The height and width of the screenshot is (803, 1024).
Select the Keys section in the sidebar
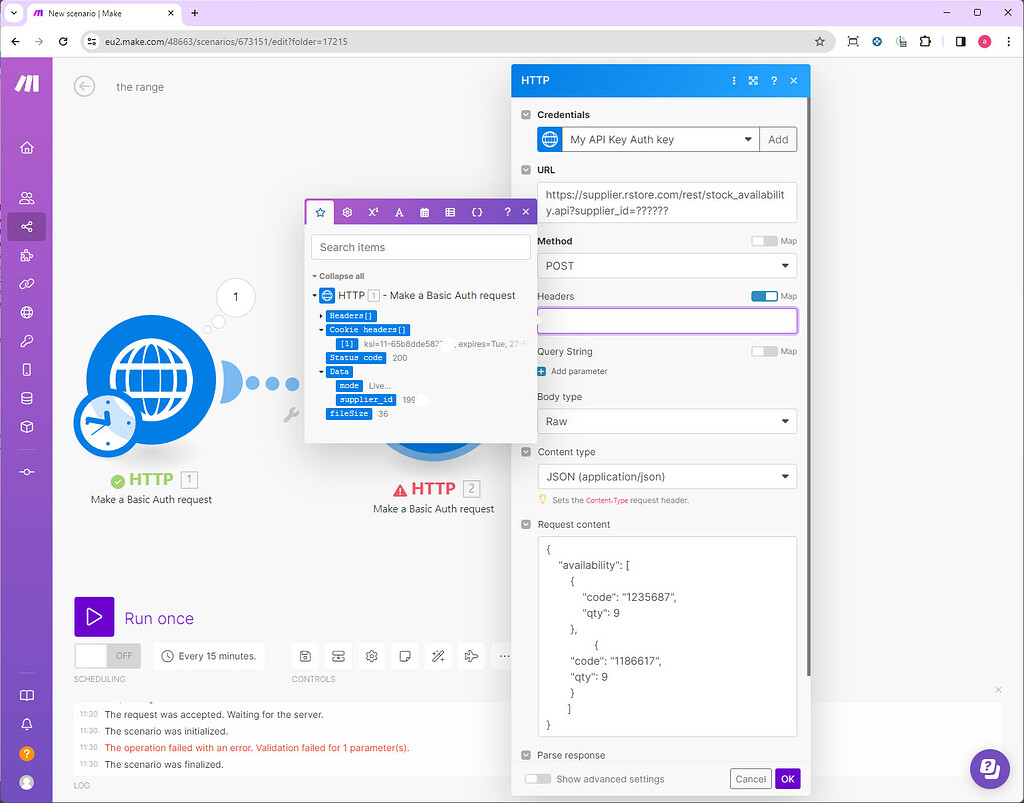pyautogui.click(x=26, y=340)
